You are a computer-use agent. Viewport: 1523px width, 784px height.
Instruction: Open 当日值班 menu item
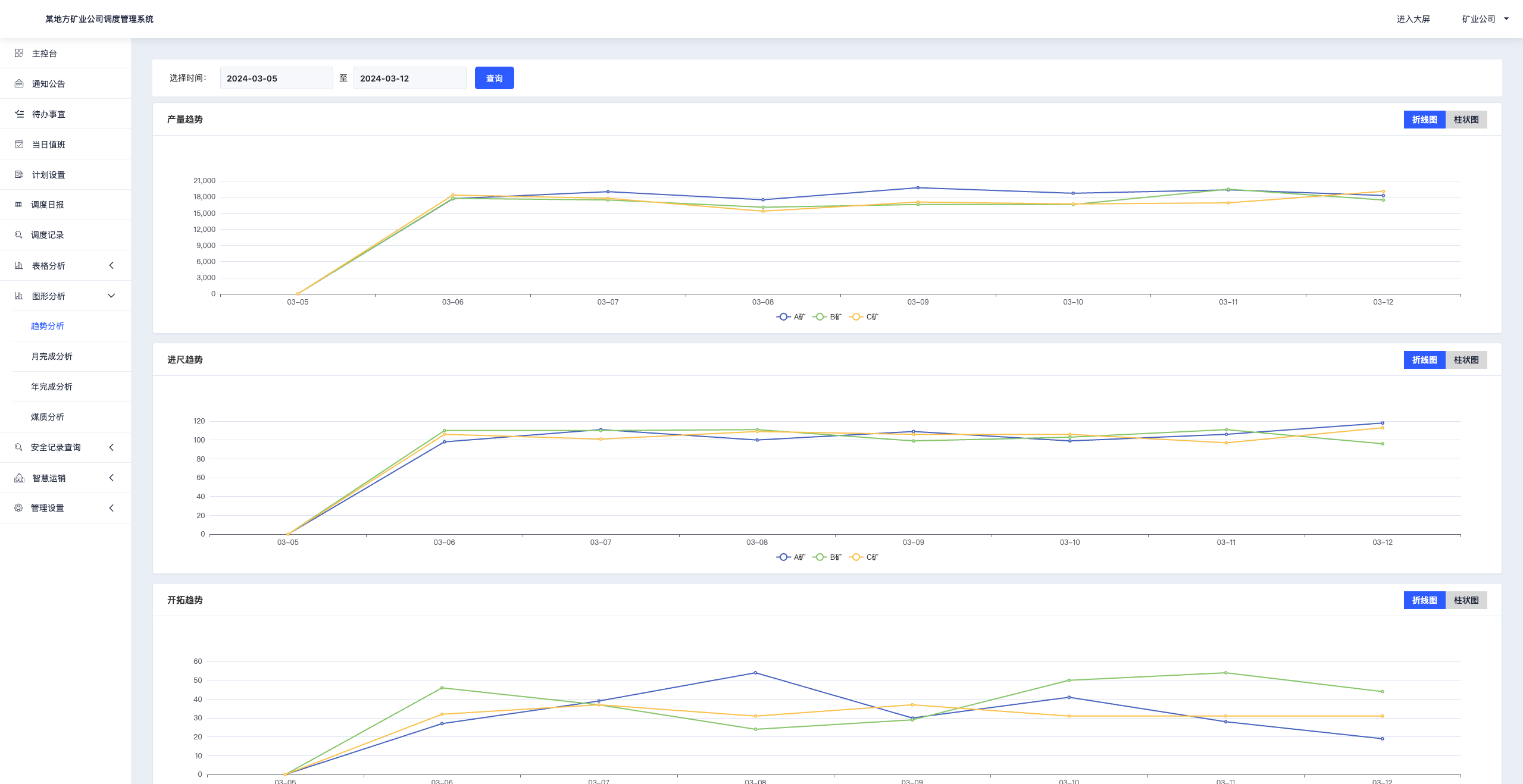click(x=65, y=145)
